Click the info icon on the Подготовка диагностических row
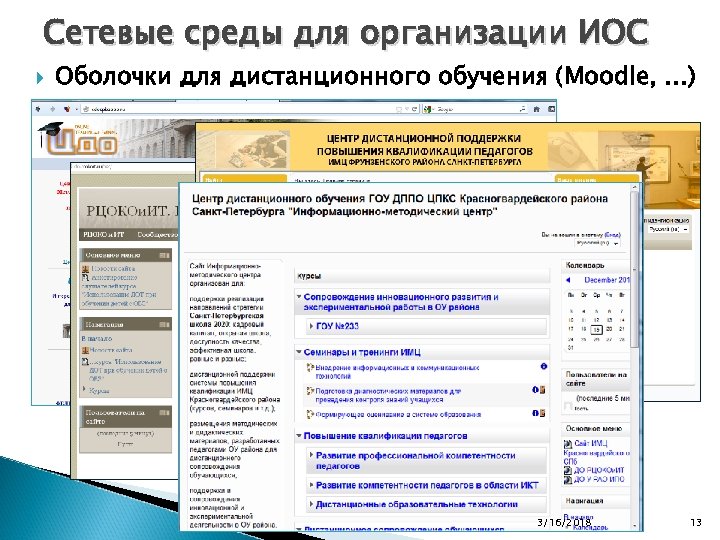Viewport: 720px width, 540px height. point(535,390)
